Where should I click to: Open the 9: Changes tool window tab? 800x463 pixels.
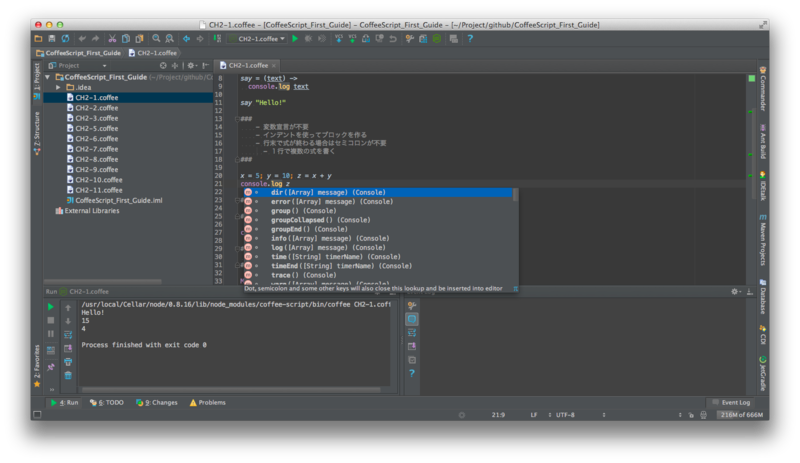[x=157, y=403]
